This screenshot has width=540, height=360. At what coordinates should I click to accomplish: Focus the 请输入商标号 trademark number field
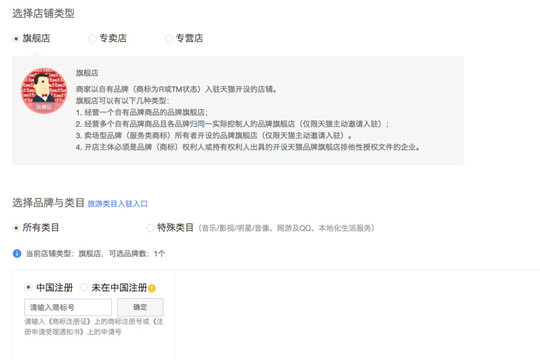tap(68, 307)
